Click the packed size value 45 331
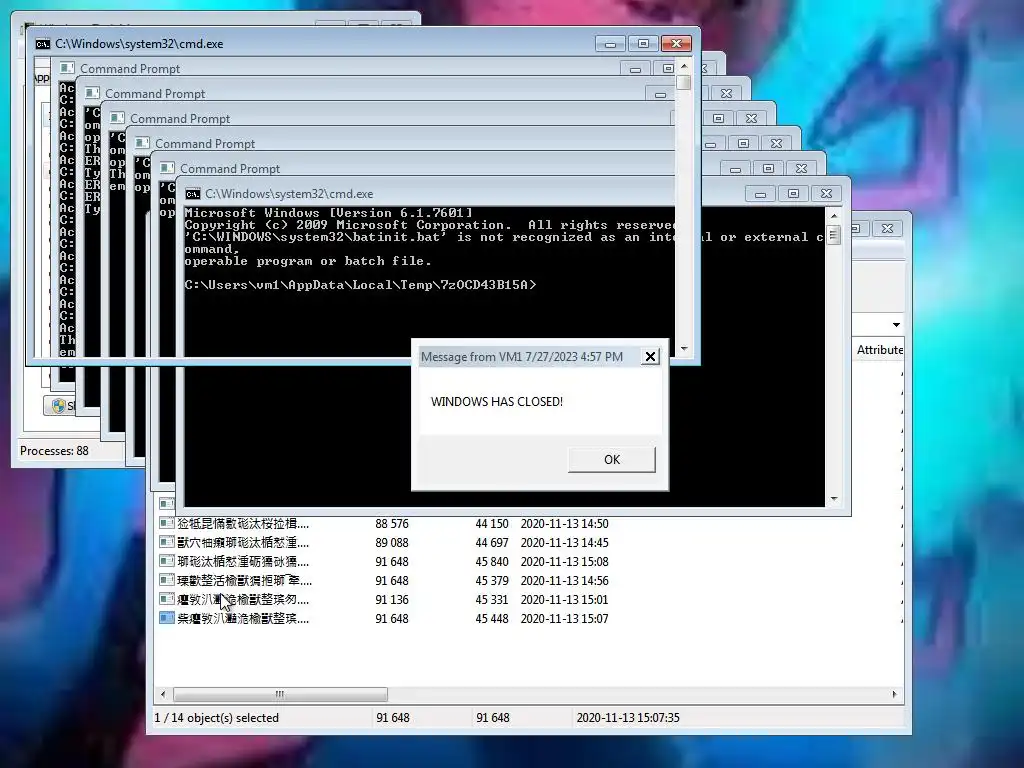 click(492, 600)
